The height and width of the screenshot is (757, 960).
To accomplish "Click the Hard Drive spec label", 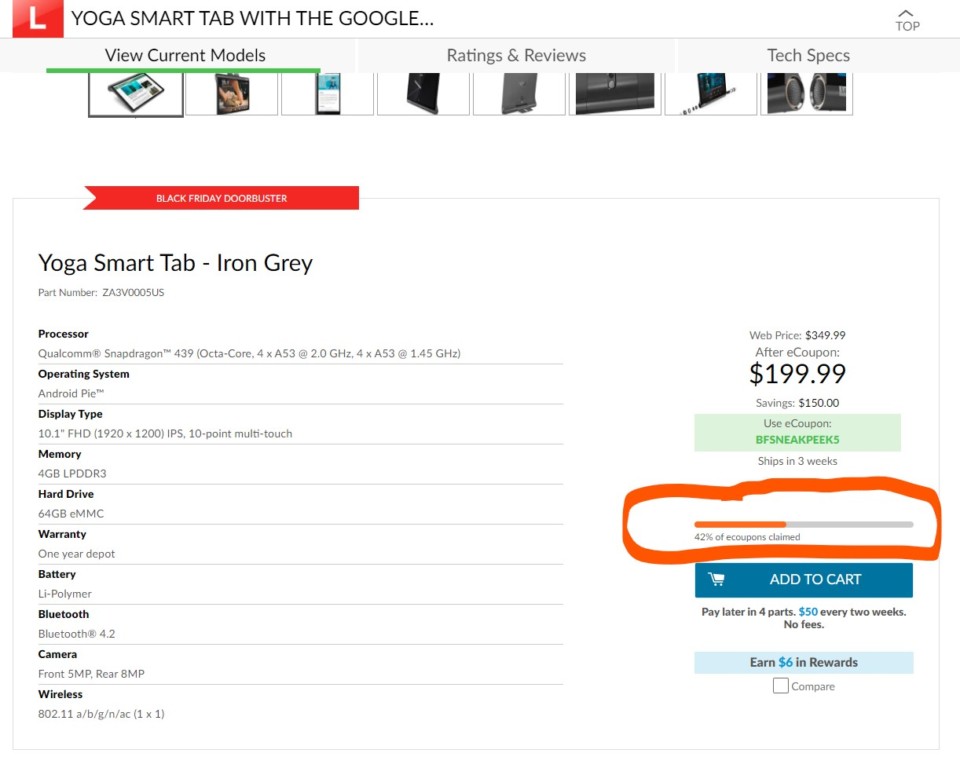I will pyautogui.click(x=66, y=494).
